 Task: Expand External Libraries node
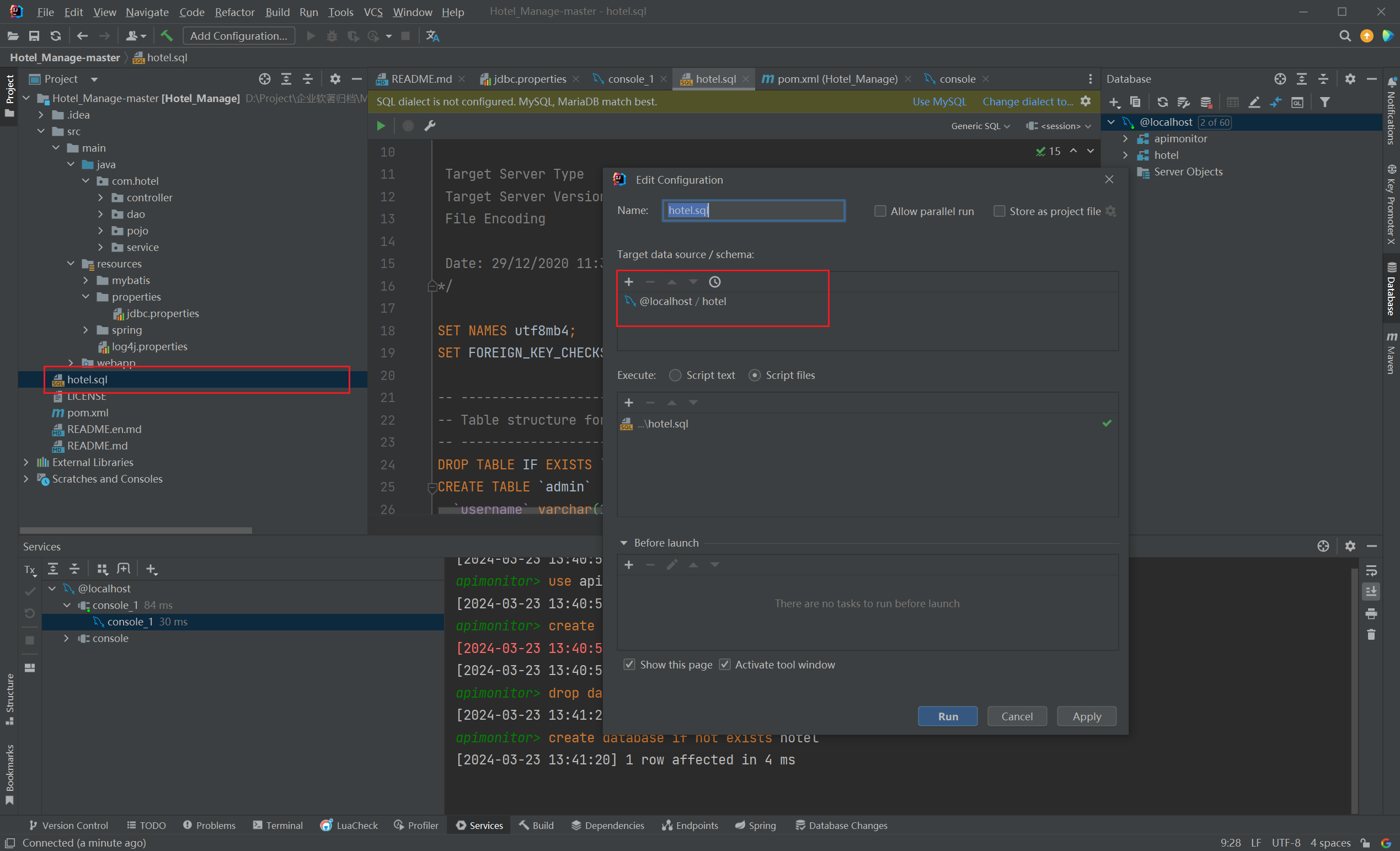[x=26, y=462]
